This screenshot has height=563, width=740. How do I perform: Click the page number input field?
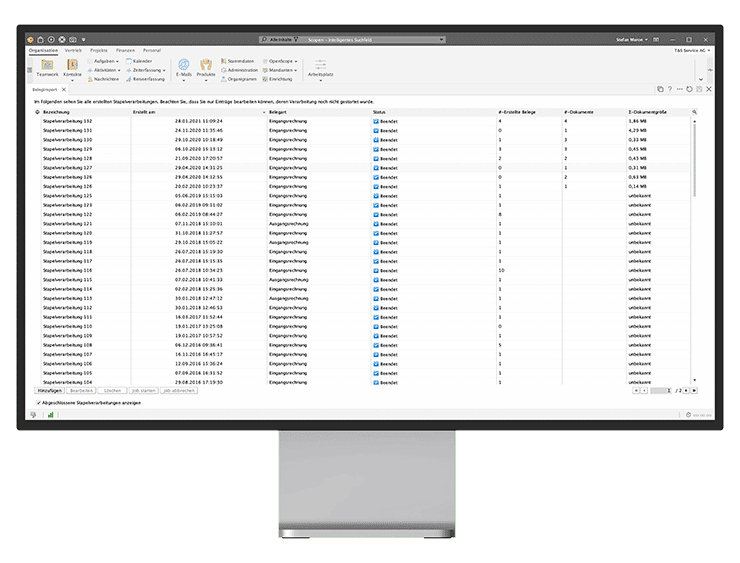(x=661, y=391)
